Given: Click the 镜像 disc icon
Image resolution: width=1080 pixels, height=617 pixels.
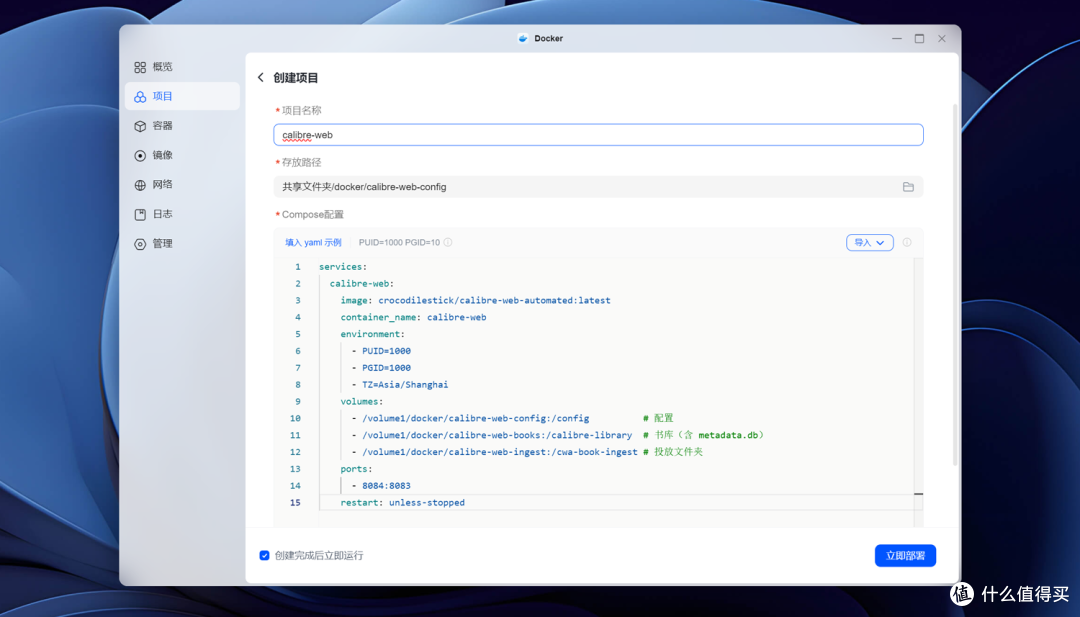Looking at the screenshot, I should tap(140, 156).
